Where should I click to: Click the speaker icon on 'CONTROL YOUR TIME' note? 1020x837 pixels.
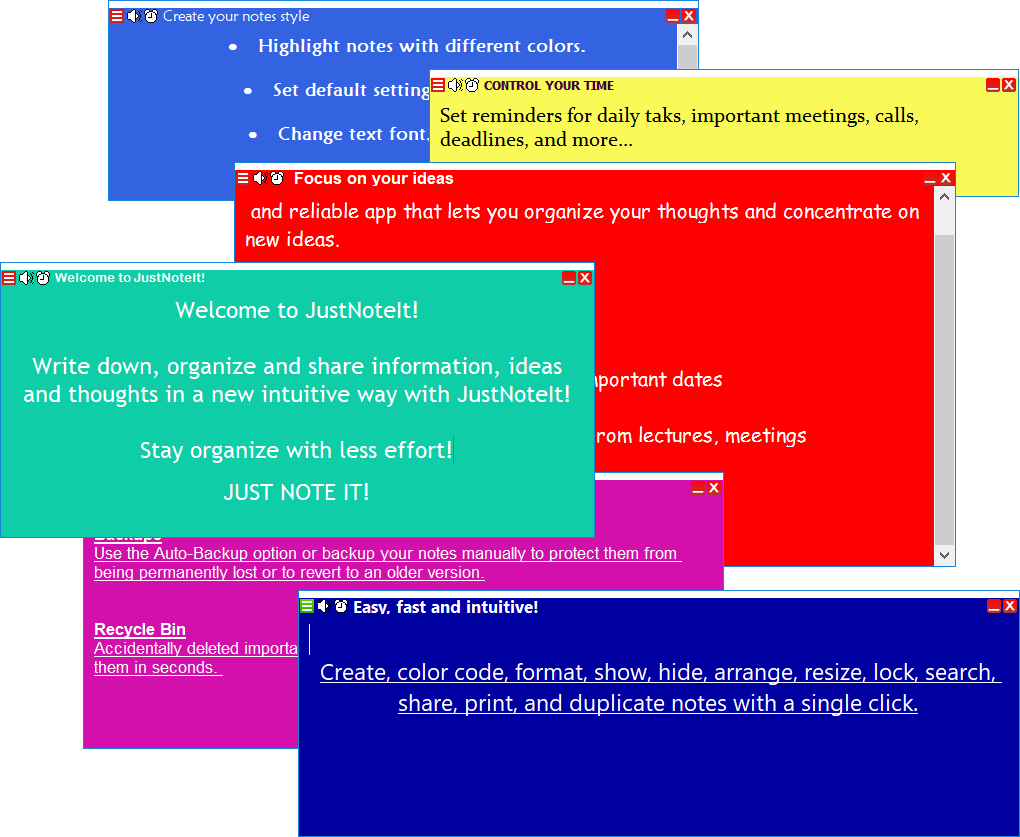tap(456, 85)
